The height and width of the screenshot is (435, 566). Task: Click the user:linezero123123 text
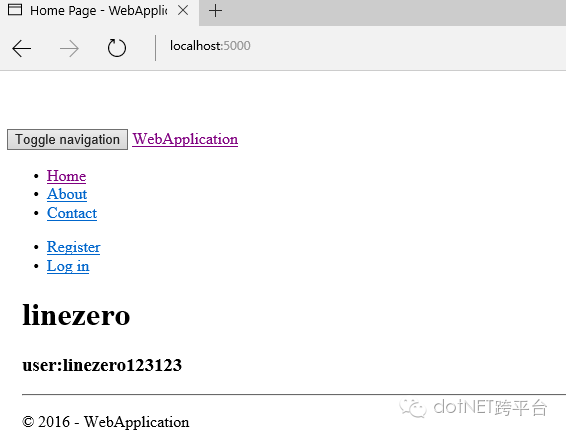102,365
